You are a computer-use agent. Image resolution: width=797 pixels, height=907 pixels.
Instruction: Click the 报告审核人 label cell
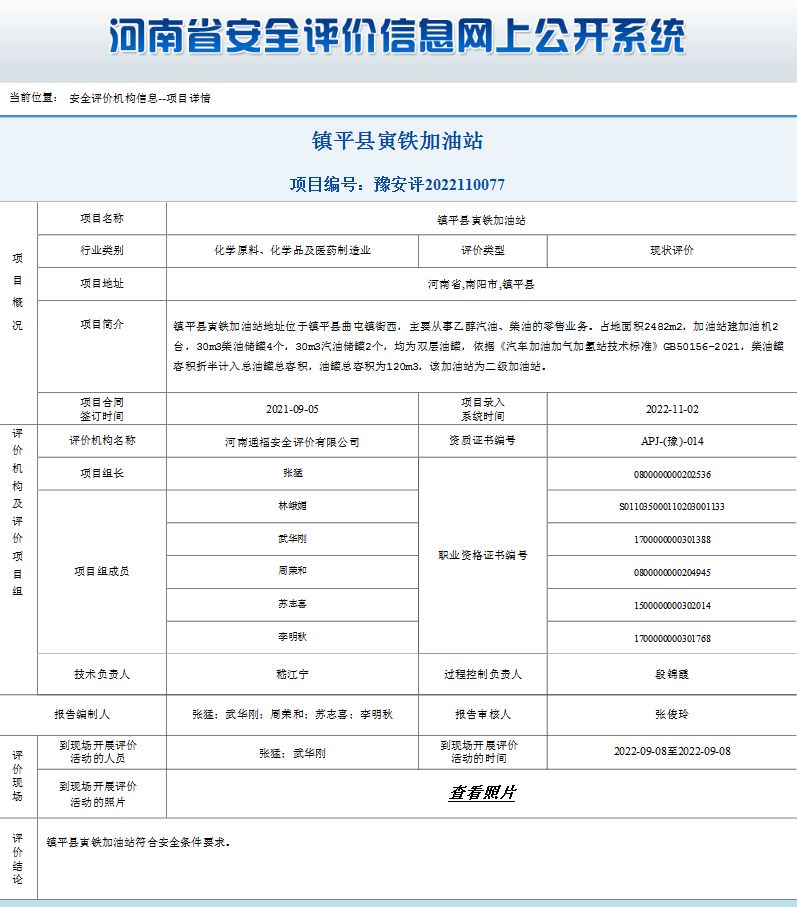[482, 714]
